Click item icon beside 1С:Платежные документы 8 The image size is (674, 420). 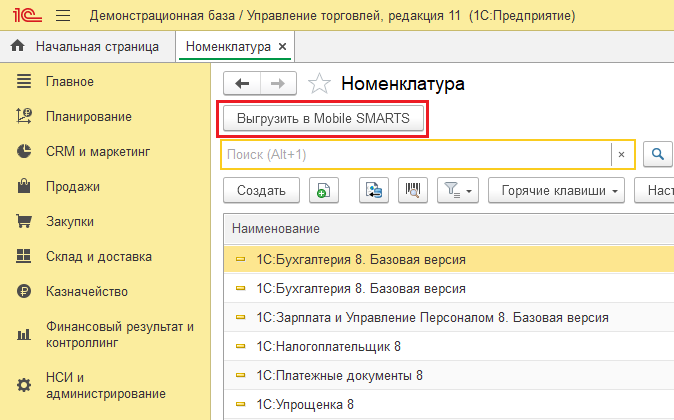pyautogui.click(x=241, y=375)
